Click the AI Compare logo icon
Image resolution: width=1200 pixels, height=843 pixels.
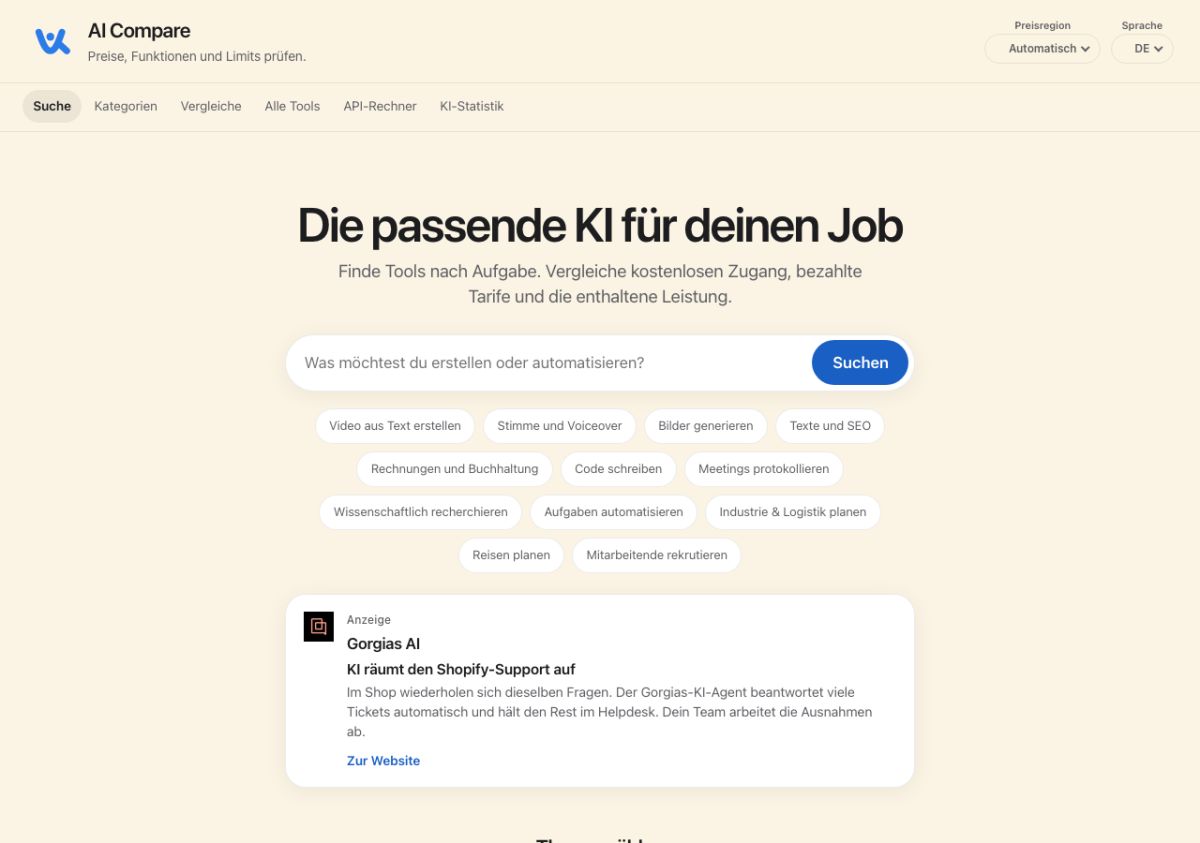pyautogui.click(x=53, y=41)
